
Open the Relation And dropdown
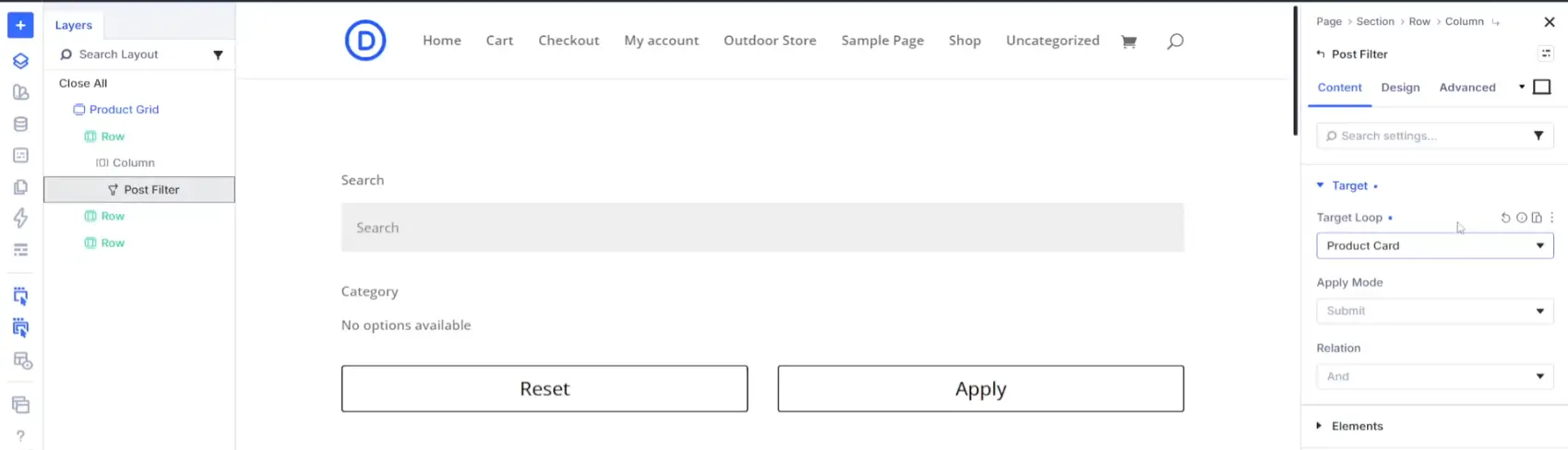(x=1435, y=376)
